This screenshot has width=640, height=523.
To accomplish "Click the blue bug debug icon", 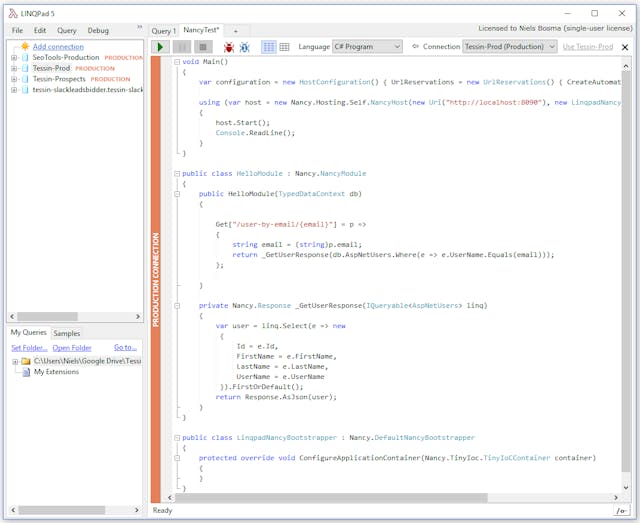I will [x=244, y=47].
